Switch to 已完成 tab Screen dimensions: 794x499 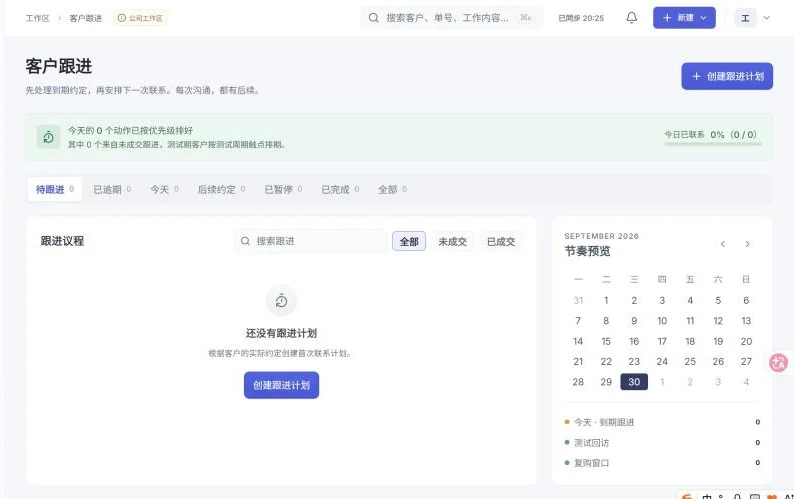point(340,189)
